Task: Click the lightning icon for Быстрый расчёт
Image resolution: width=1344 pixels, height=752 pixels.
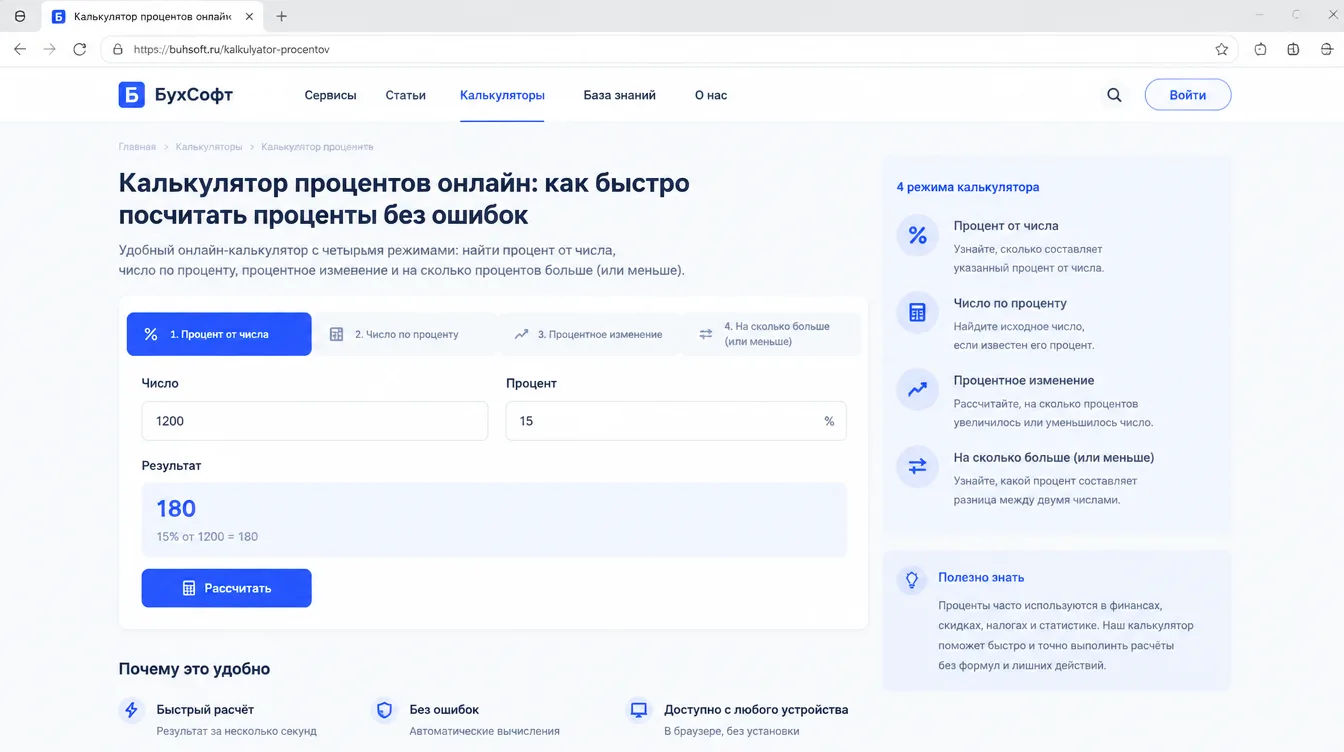Action: (x=131, y=710)
